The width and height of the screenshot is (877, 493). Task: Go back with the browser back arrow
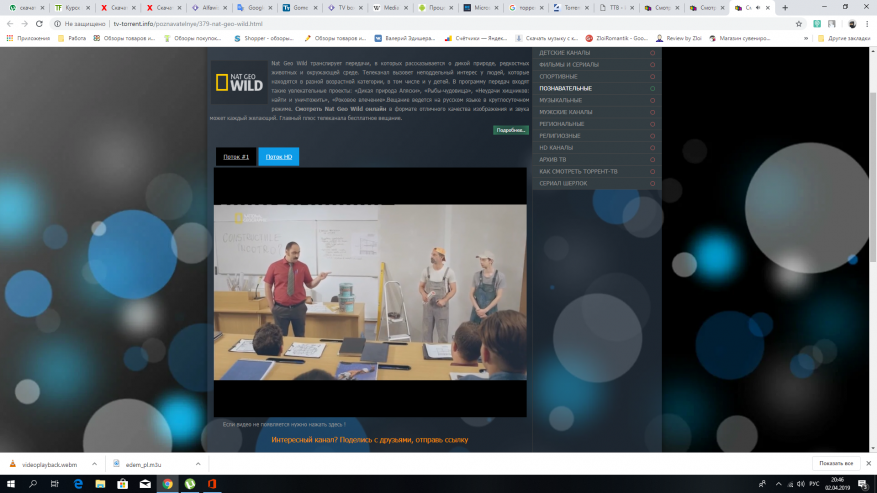point(10,24)
